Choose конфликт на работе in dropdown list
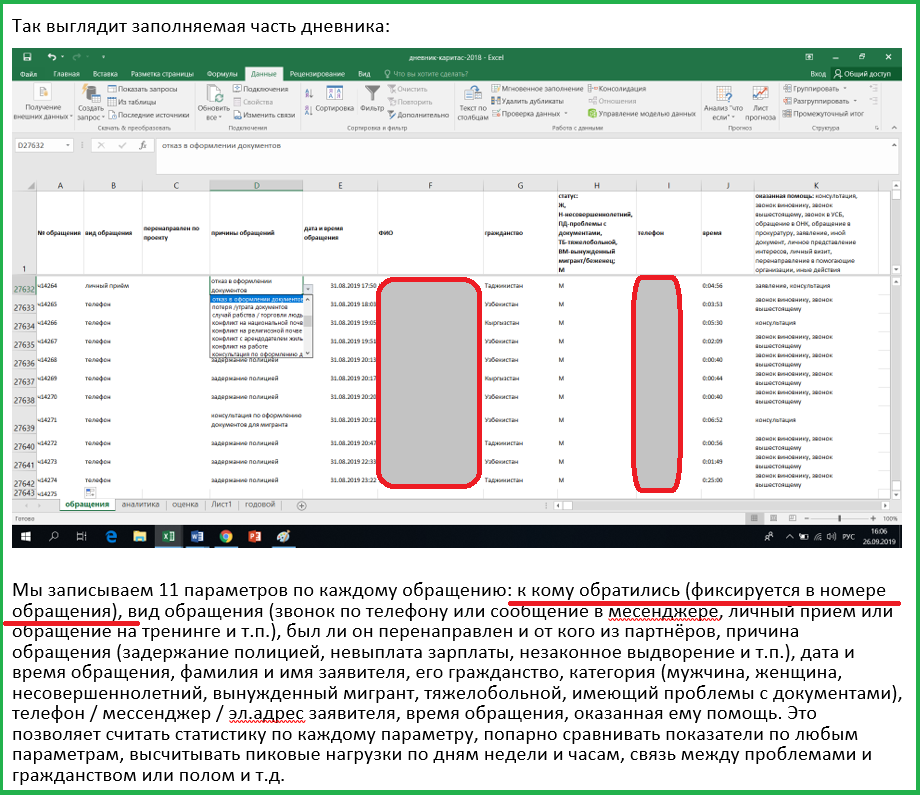The image size is (920, 795). pyautogui.click(x=258, y=346)
